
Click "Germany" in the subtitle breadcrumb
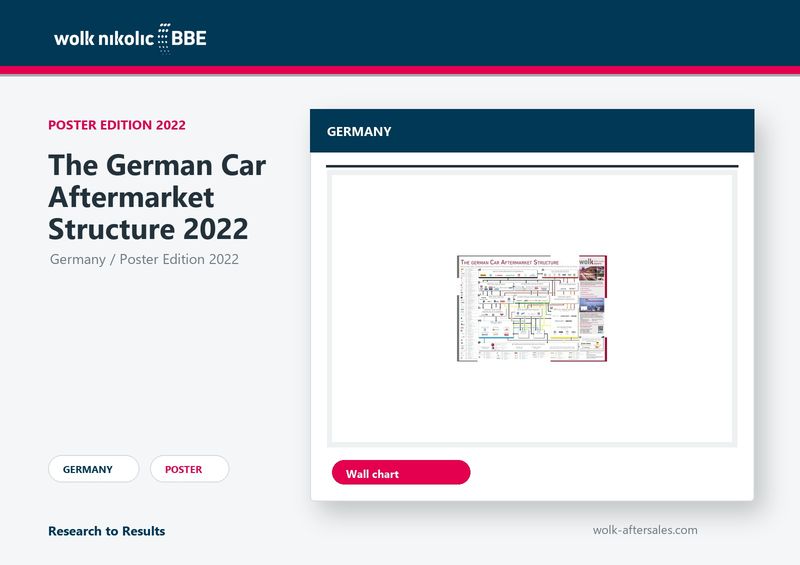(78, 259)
